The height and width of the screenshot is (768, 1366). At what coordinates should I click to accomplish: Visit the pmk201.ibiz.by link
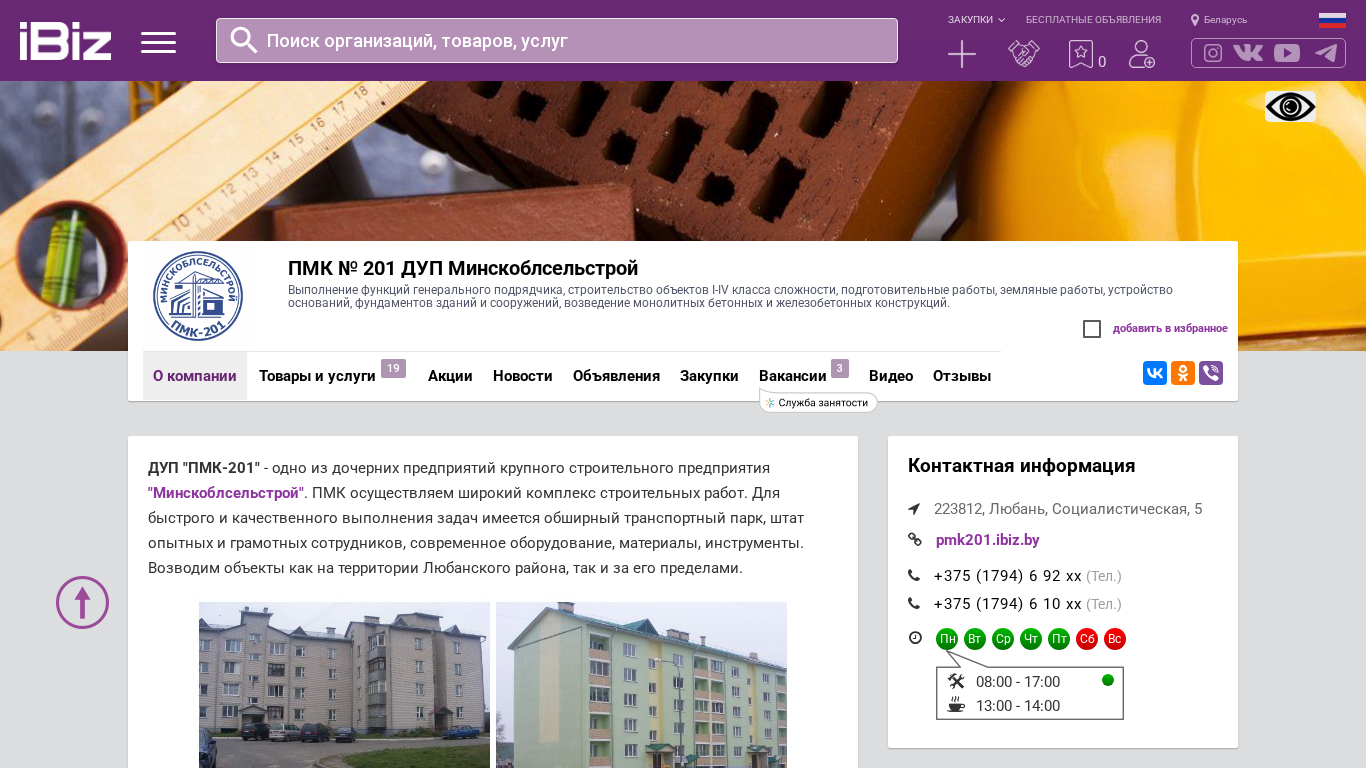988,540
